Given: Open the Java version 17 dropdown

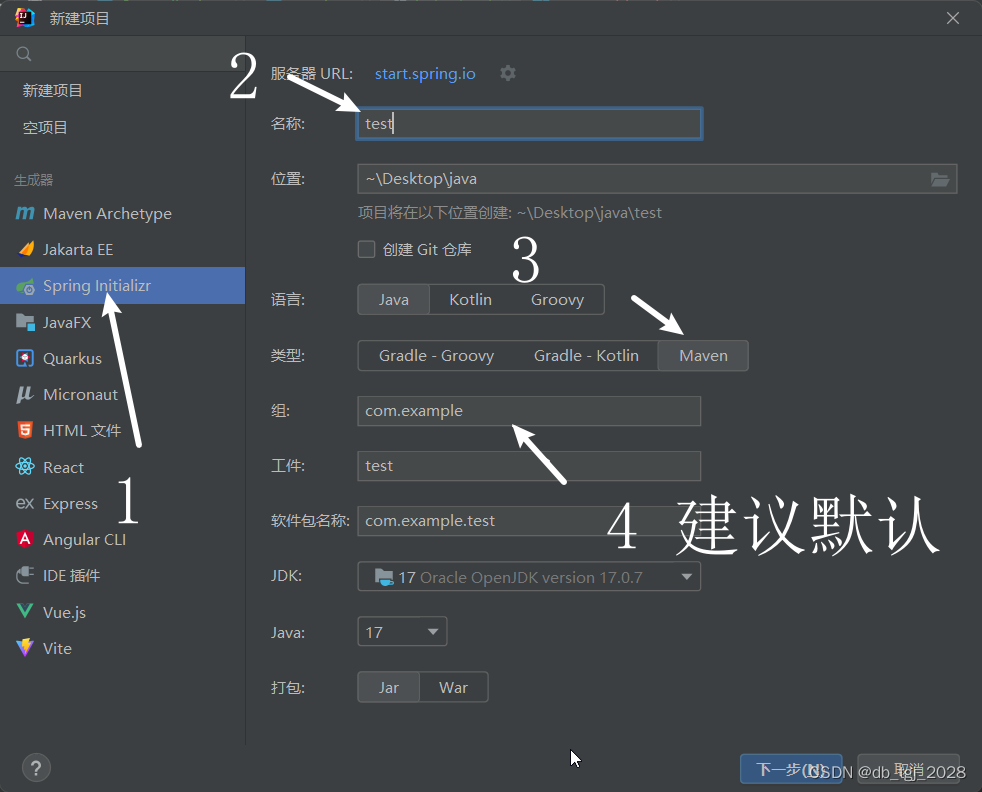Looking at the screenshot, I should (x=402, y=632).
